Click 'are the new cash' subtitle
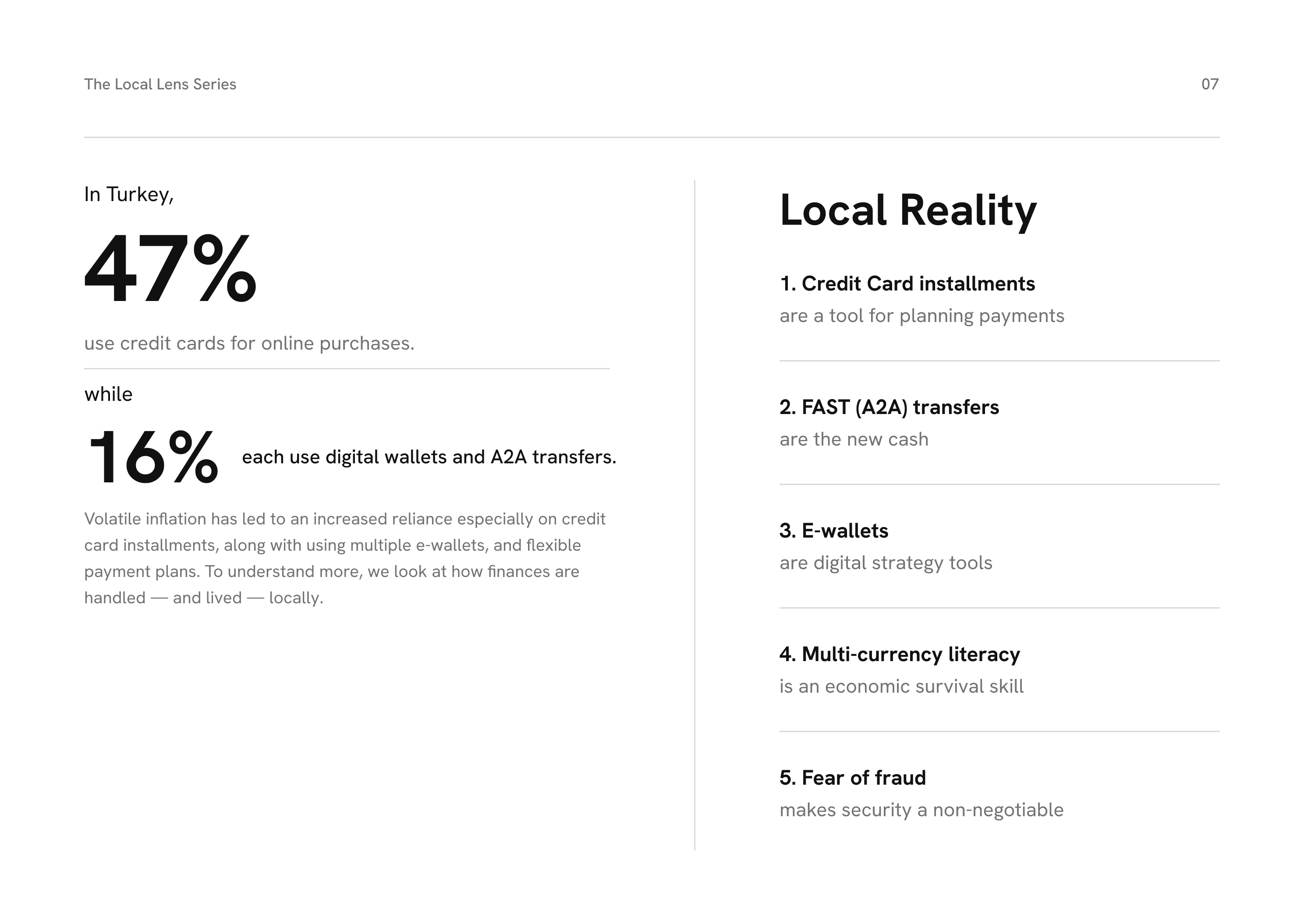 (854, 439)
